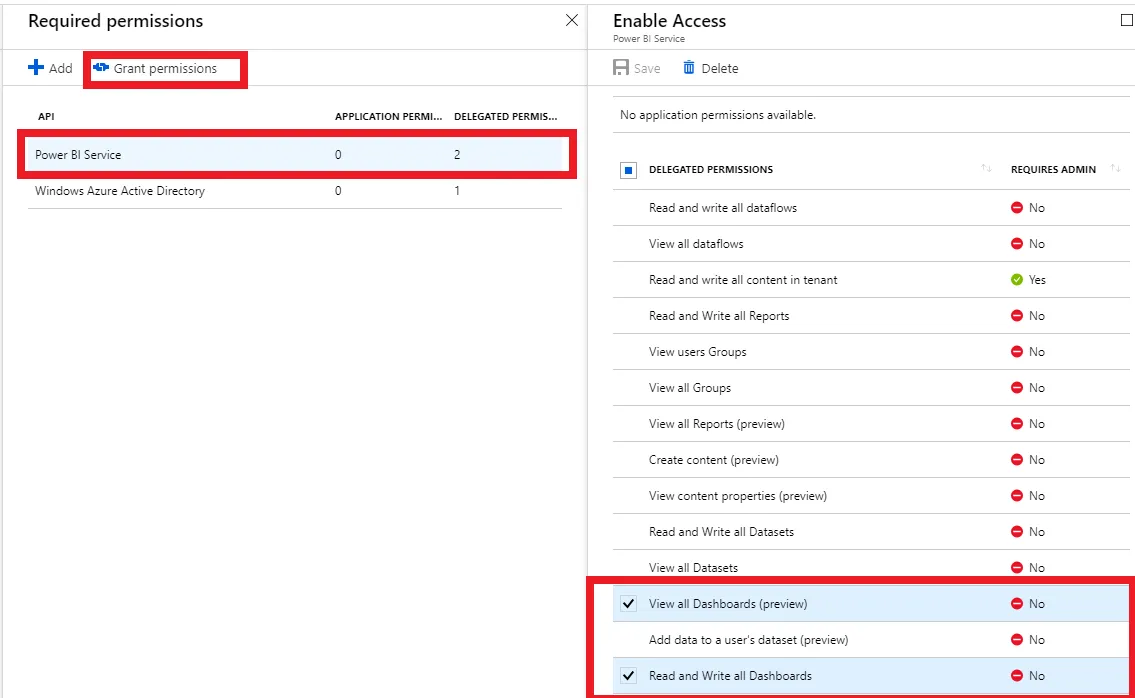Select the Windows Azure Active Directory row

point(120,191)
